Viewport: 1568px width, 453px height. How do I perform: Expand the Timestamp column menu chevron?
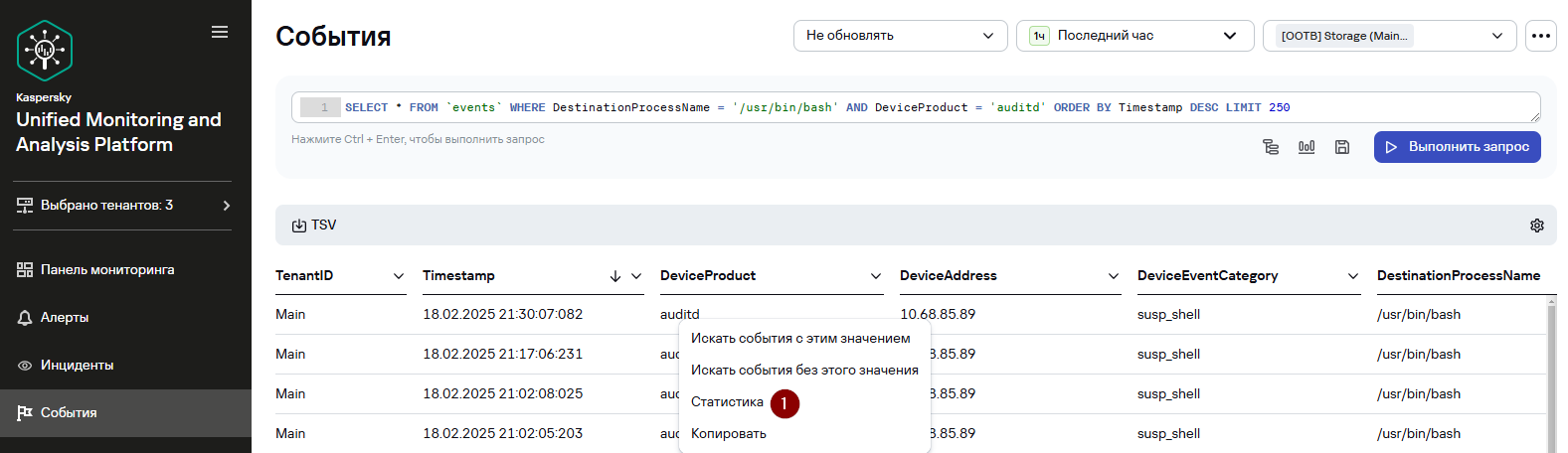(x=636, y=276)
